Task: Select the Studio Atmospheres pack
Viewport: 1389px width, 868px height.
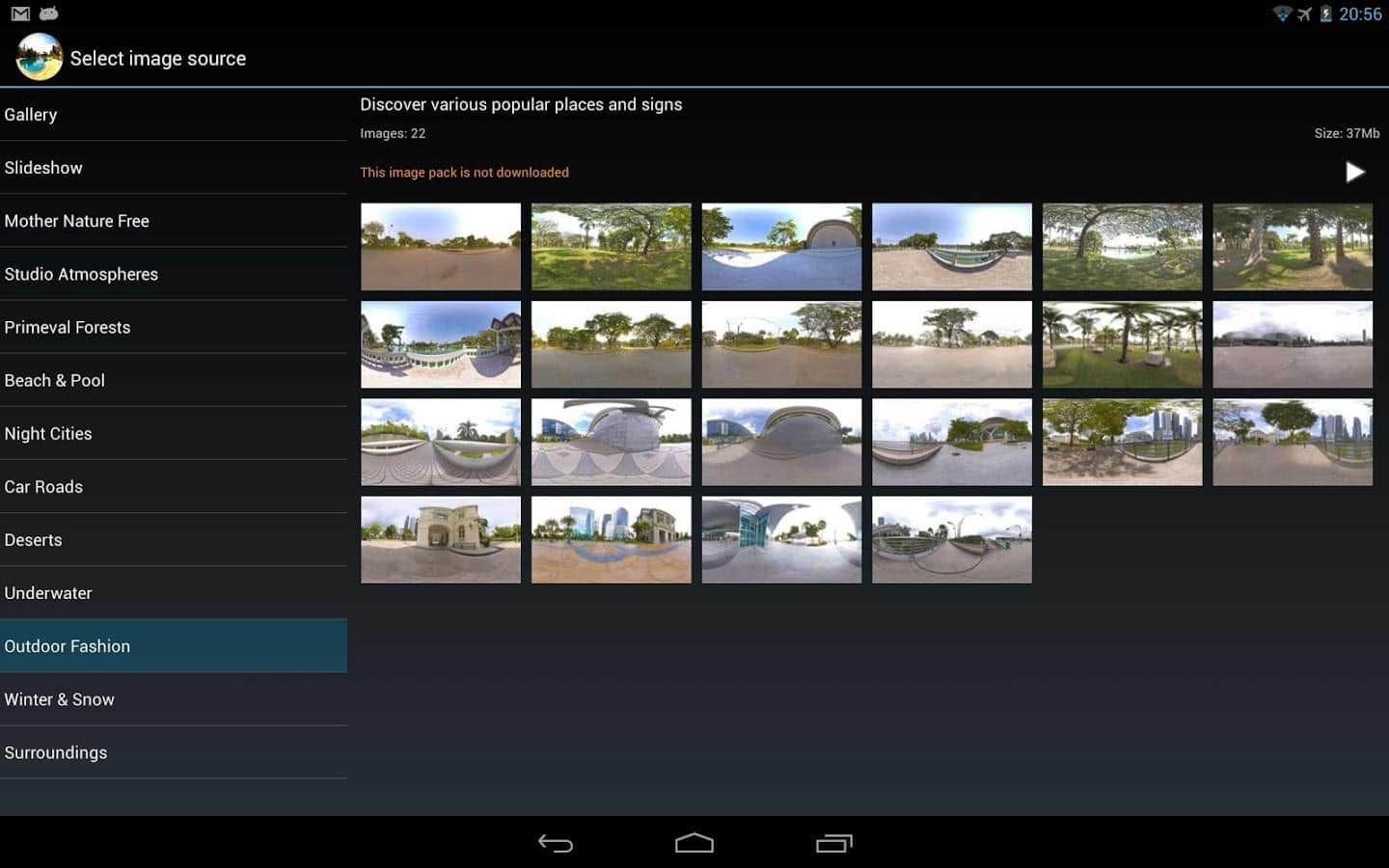Action: click(x=174, y=274)
